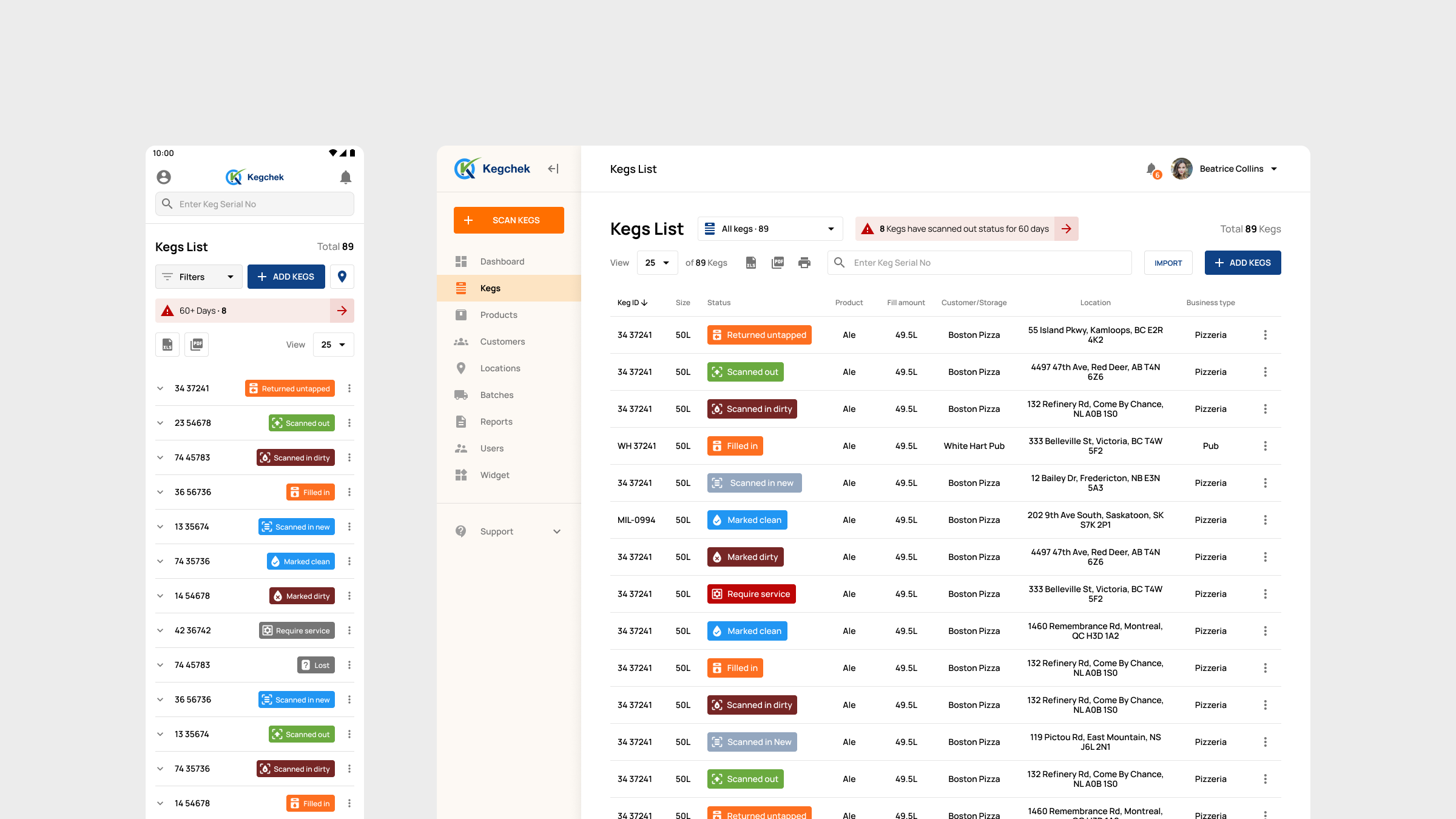Tap the mobile map location pin button
The image size is (1456, 819).
pos(342,277)
